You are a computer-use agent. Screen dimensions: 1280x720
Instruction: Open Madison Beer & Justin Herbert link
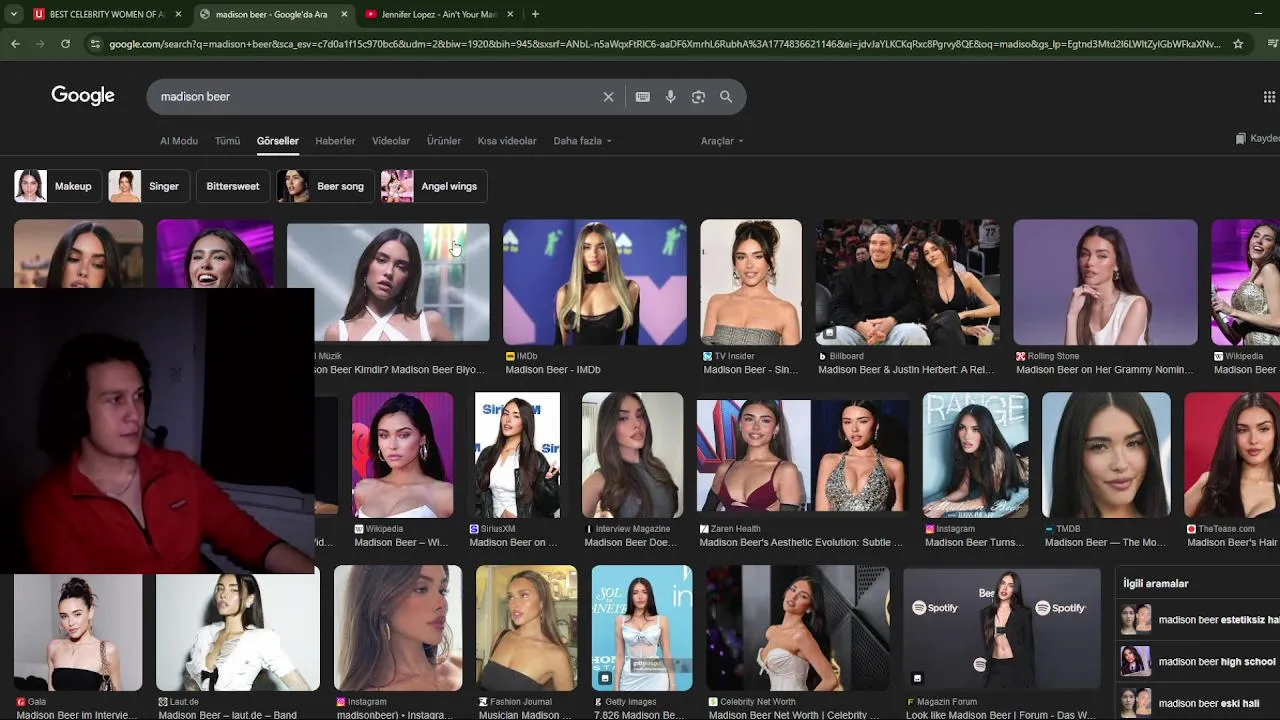(906, 370)
